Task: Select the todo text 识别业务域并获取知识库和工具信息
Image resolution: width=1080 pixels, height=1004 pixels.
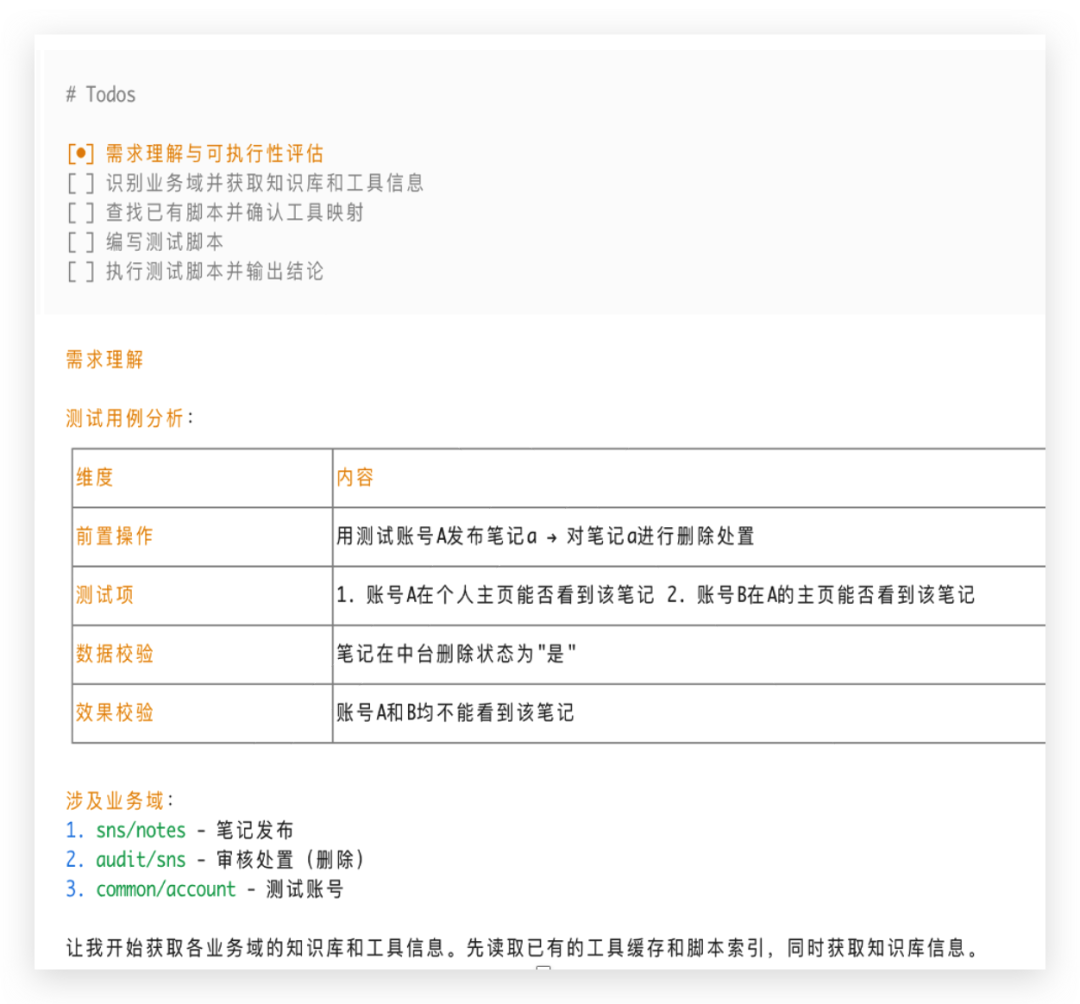Action: (264, 183)
